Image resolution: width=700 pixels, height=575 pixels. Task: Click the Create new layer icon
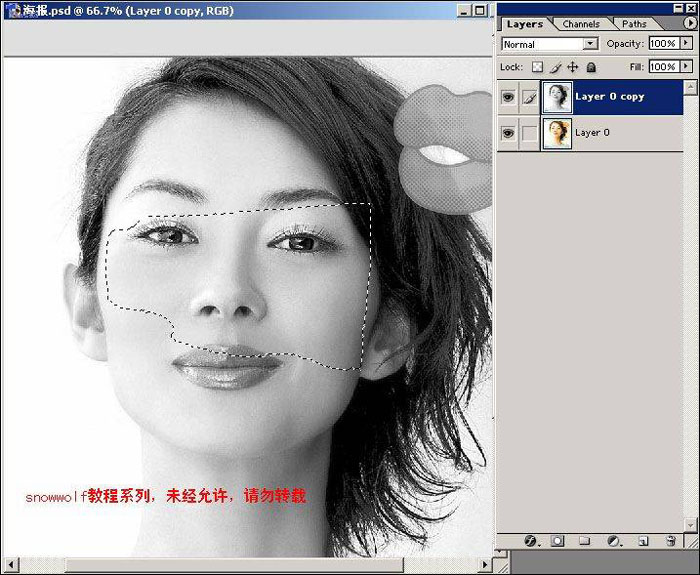tap(643, 541)
